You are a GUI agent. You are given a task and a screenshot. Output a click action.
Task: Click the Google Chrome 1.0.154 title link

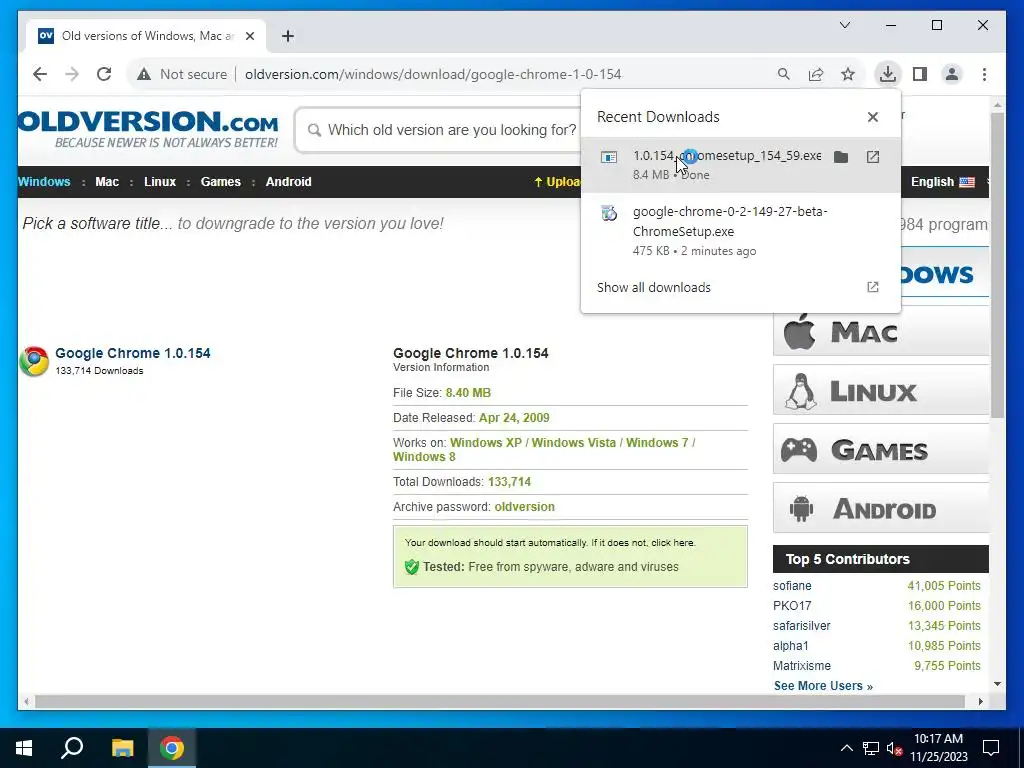pos(133,353)
